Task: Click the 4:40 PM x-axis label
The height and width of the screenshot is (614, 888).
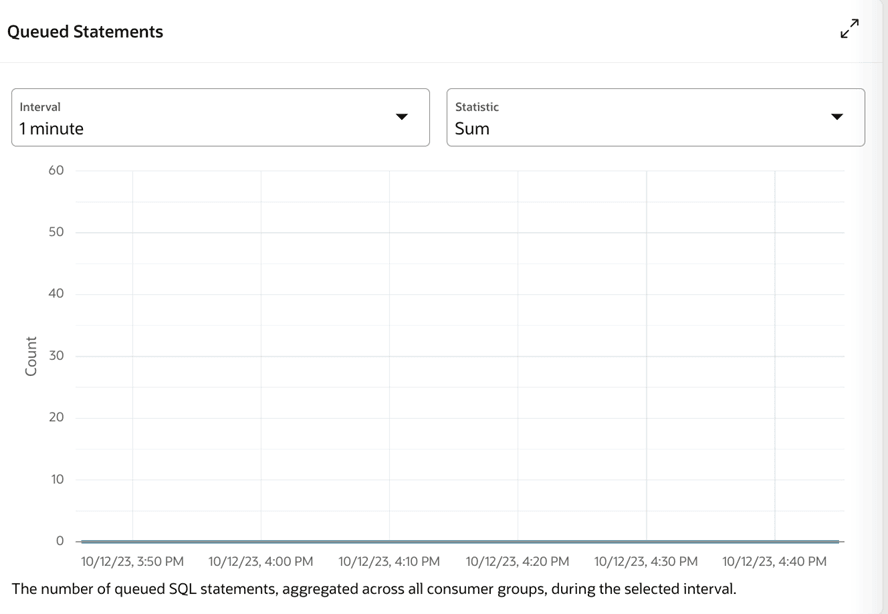Action: (x=774, y=561)
